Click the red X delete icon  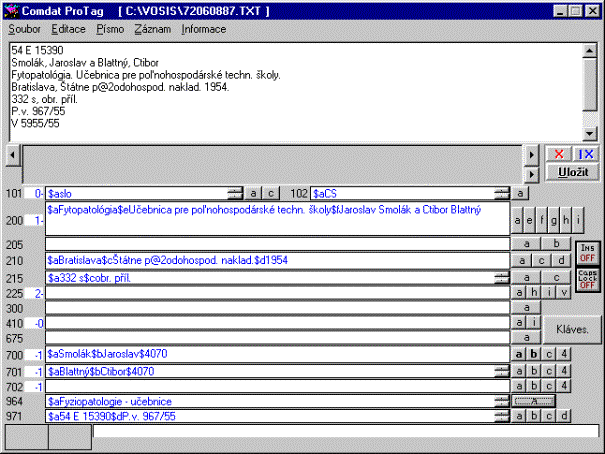[x=559, y=154]
